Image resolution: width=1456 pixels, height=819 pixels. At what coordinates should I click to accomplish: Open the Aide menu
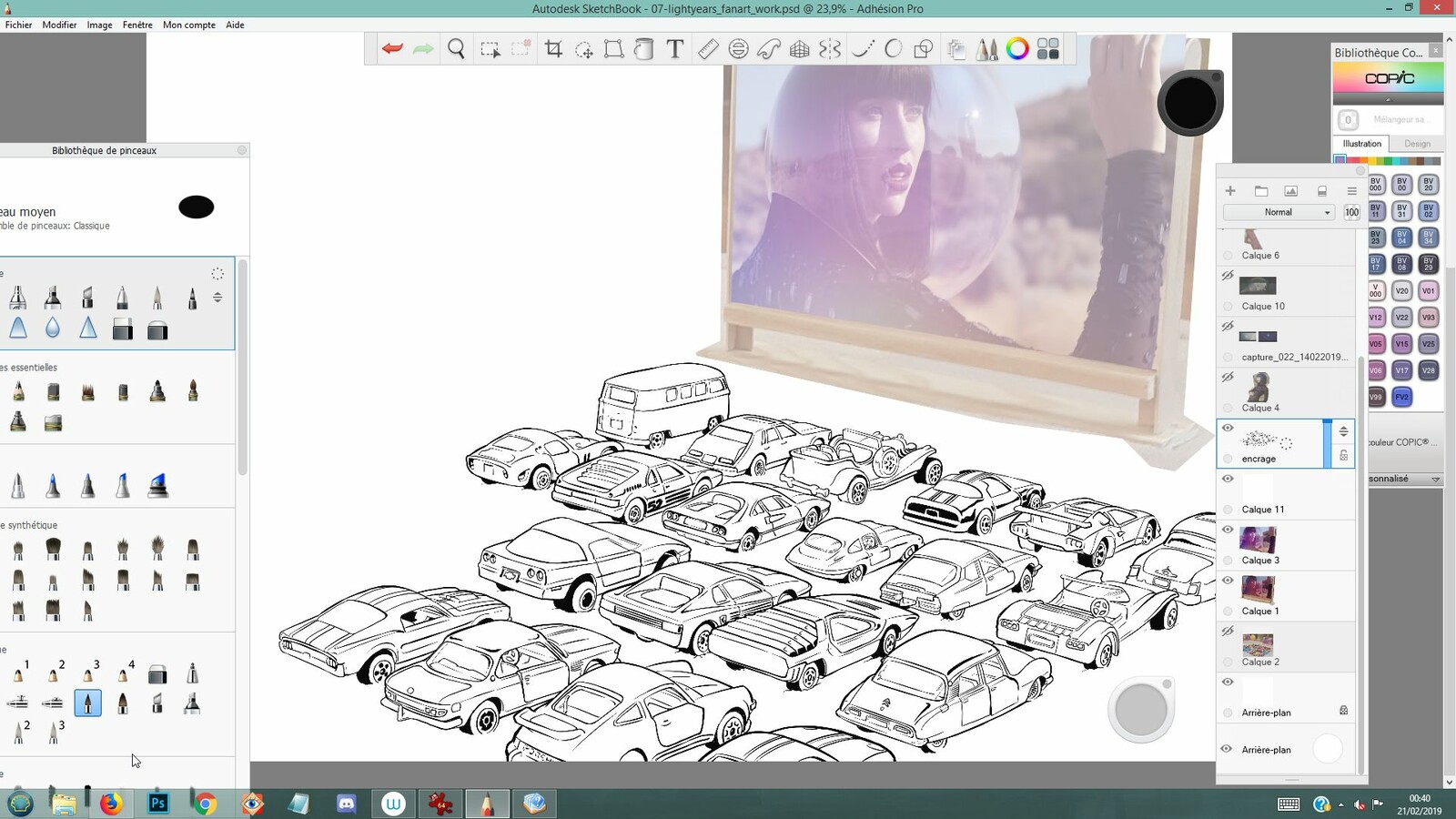(235, 25)
